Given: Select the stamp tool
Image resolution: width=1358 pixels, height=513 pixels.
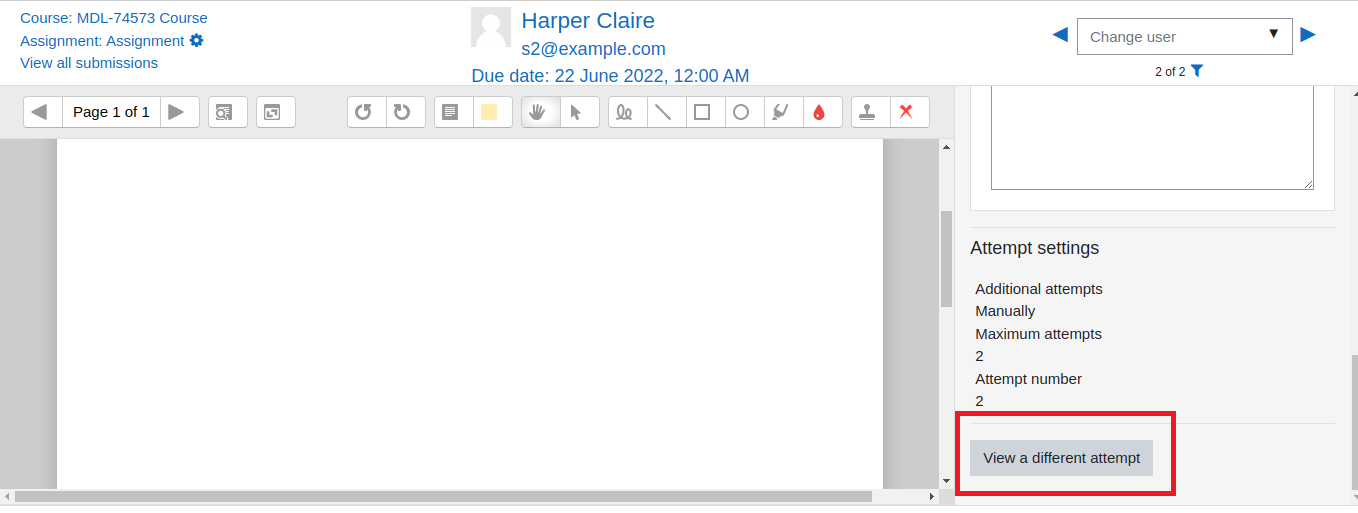Looking at the screenshot, I should pyautogui.click(x=869, y=112).
